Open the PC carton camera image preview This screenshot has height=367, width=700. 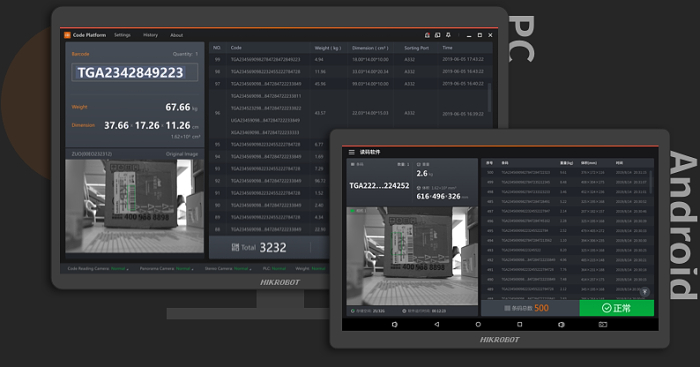pos(134,206)
